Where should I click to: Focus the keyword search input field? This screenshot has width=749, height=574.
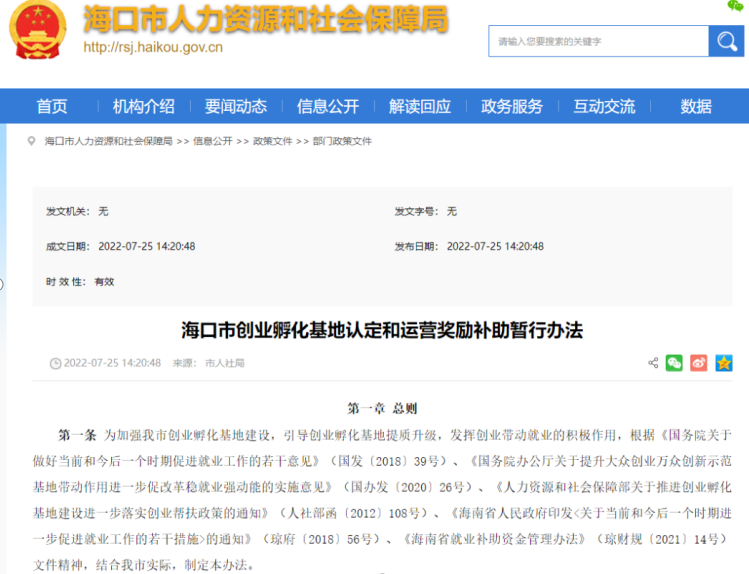tap(599, 42)
